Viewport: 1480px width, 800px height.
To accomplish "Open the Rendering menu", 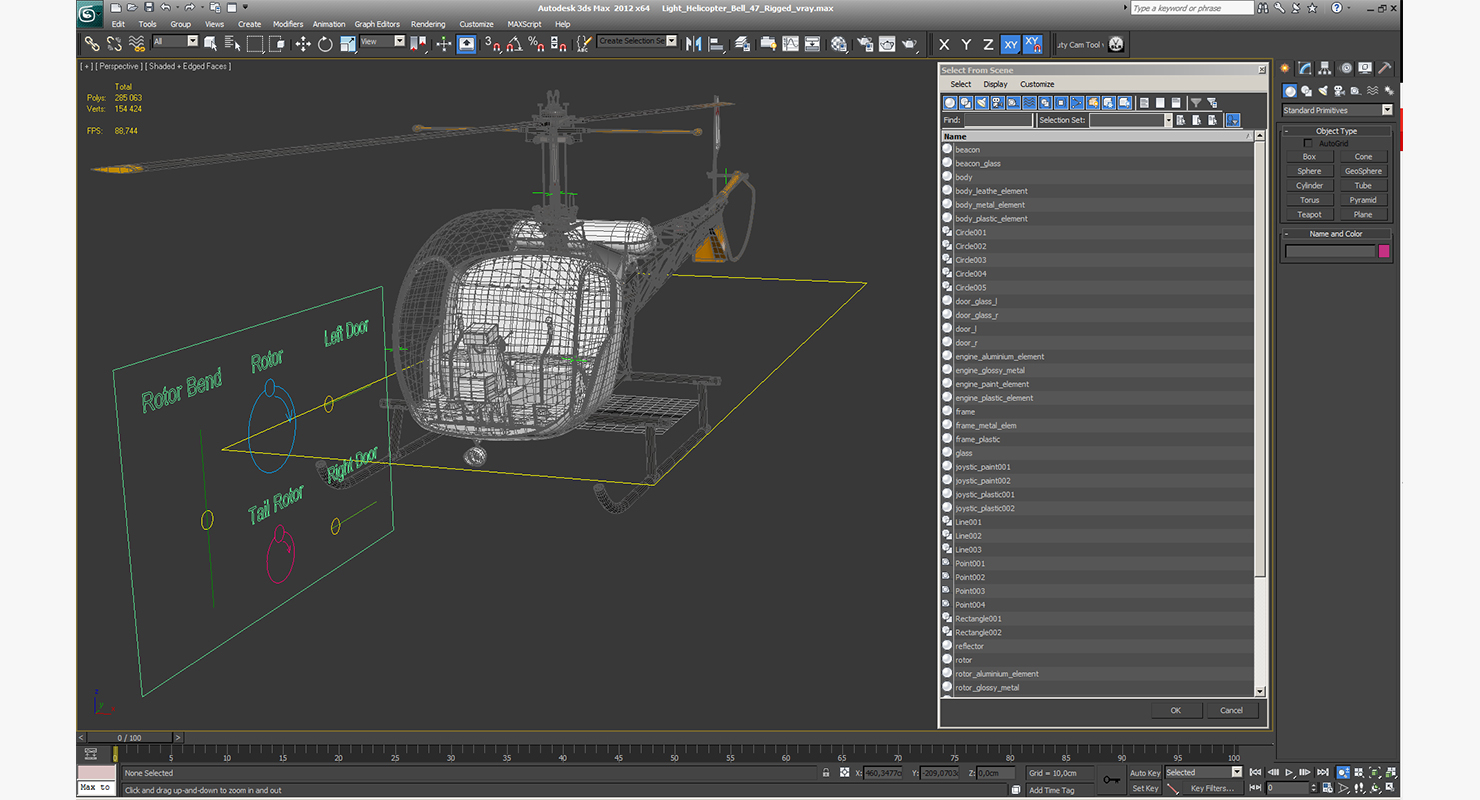I will pyautogui.click(x=428, y=24).
